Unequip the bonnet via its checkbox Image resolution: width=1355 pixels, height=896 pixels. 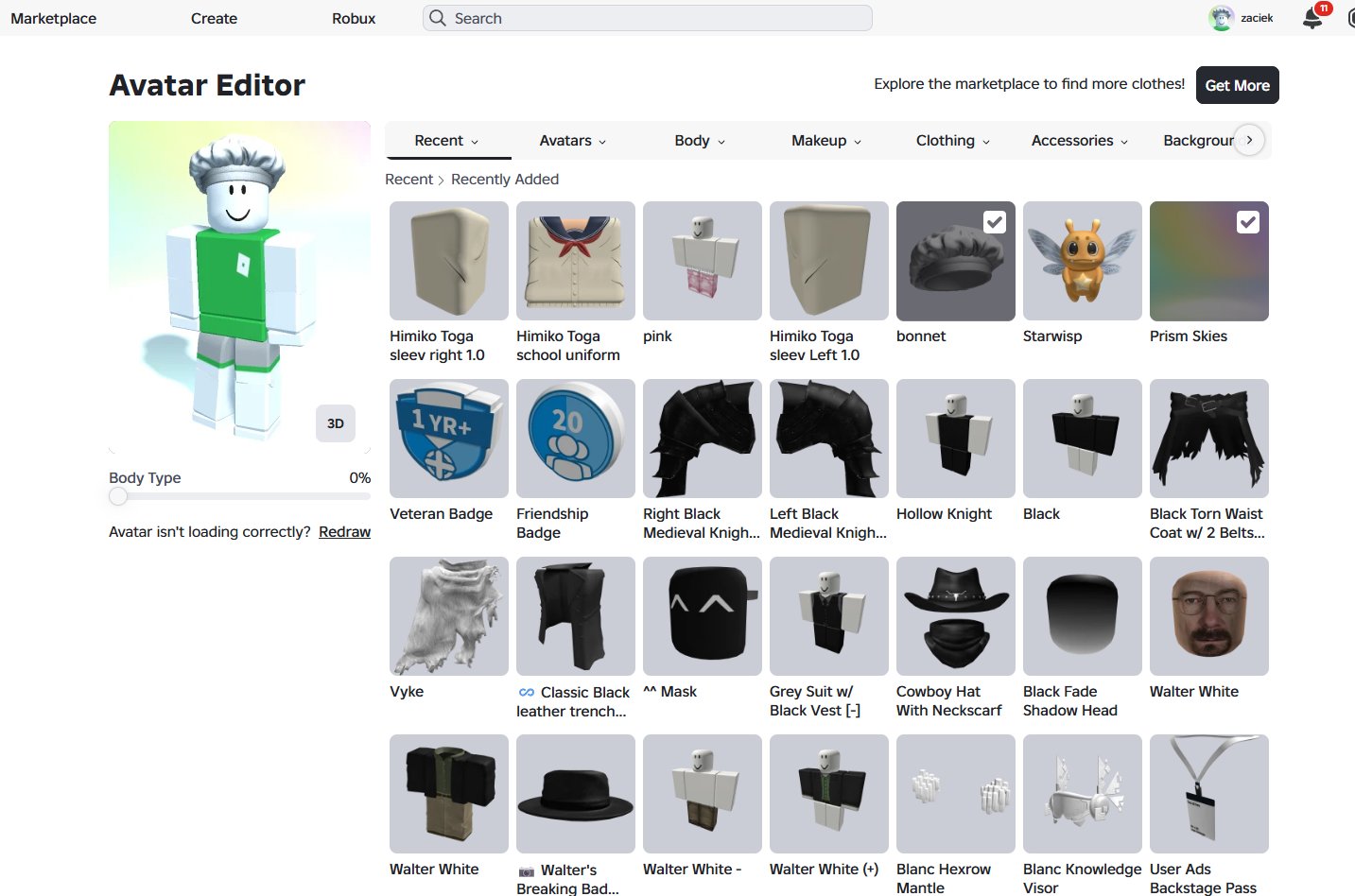point(995,222)
